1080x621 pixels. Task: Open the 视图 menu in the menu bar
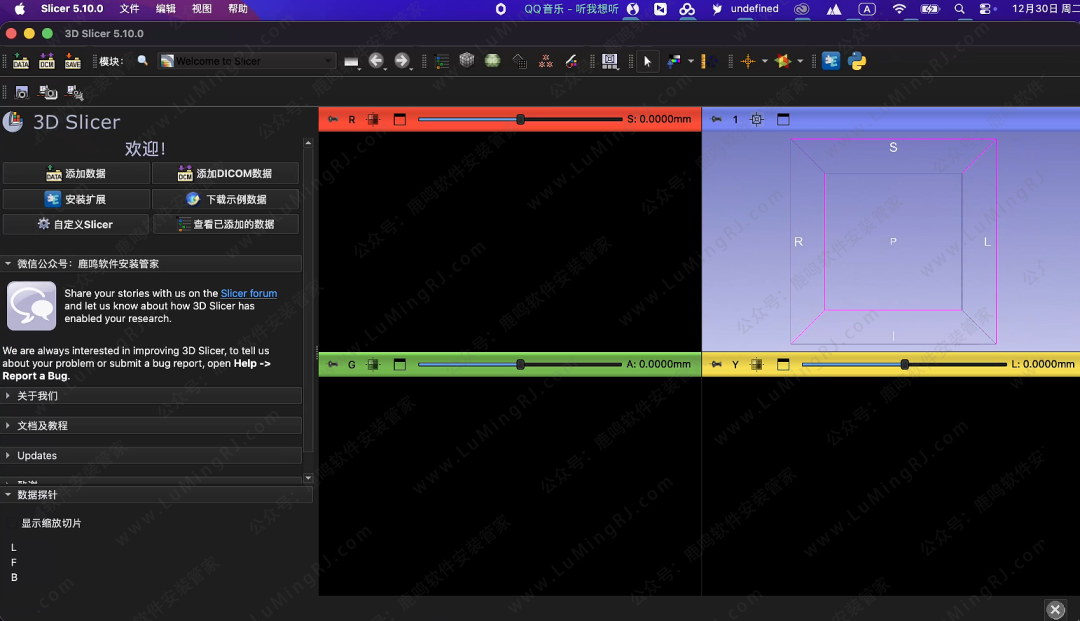coord(201,8)
